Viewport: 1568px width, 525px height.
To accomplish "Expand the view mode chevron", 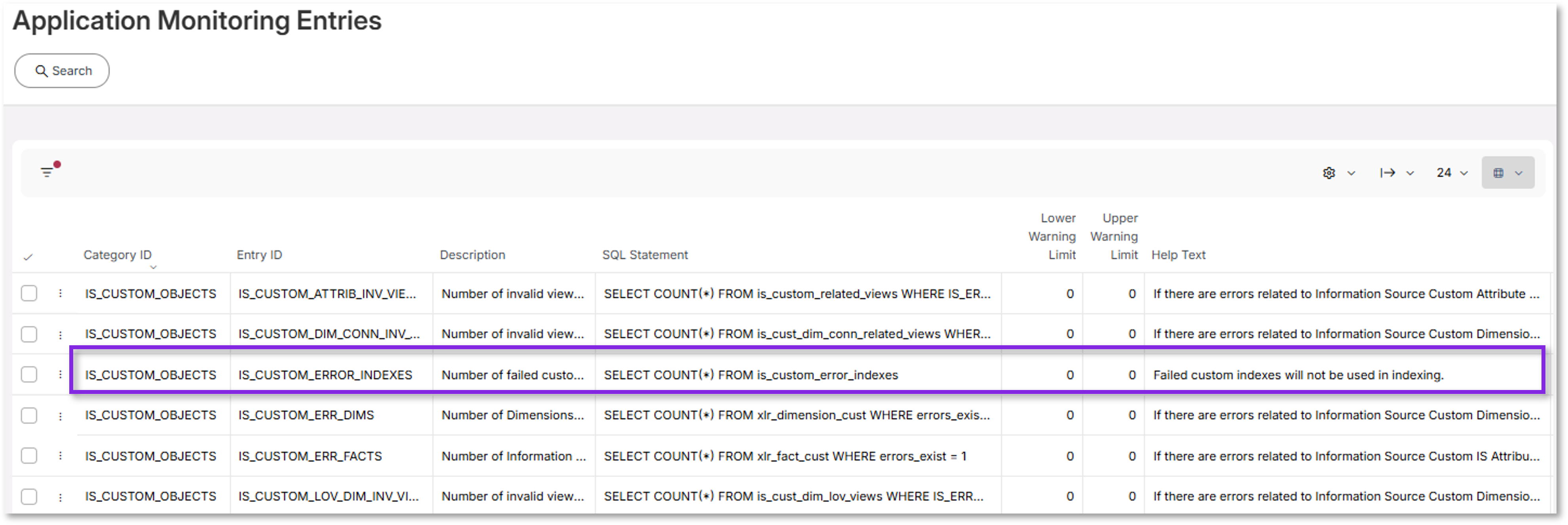I will pos(1519,173).
